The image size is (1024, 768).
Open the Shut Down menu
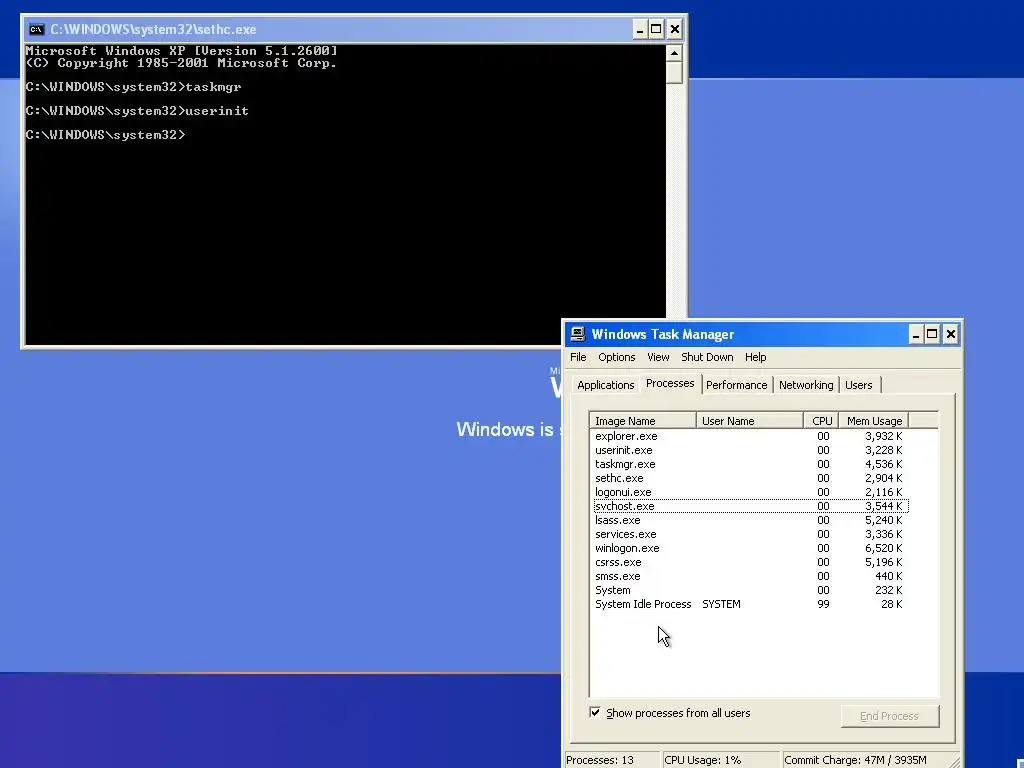tap(707, 357)
